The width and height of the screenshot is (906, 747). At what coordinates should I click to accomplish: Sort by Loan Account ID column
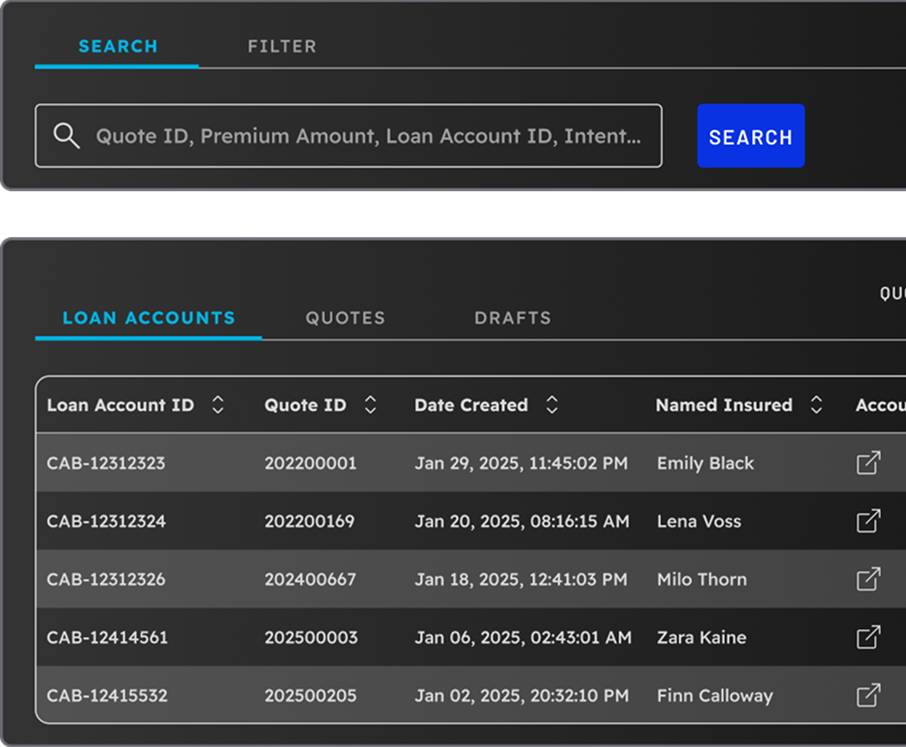coord(218,404)
